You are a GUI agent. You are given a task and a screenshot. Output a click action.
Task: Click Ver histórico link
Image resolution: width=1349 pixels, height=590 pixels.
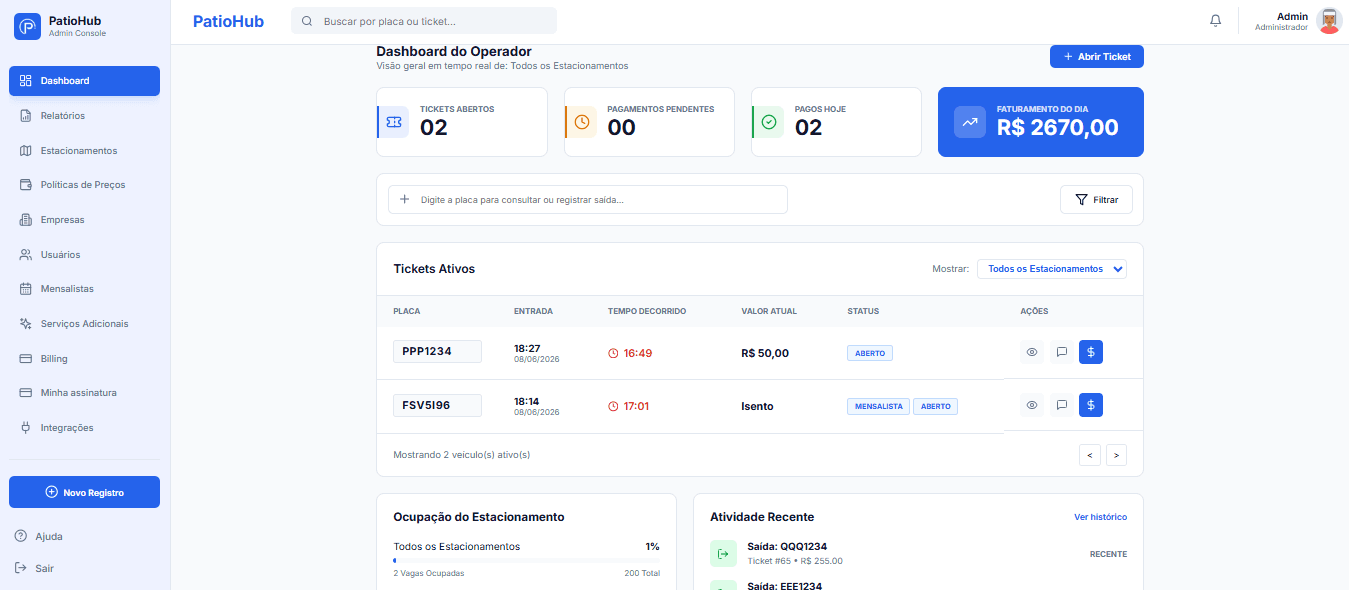(1100, 517)
